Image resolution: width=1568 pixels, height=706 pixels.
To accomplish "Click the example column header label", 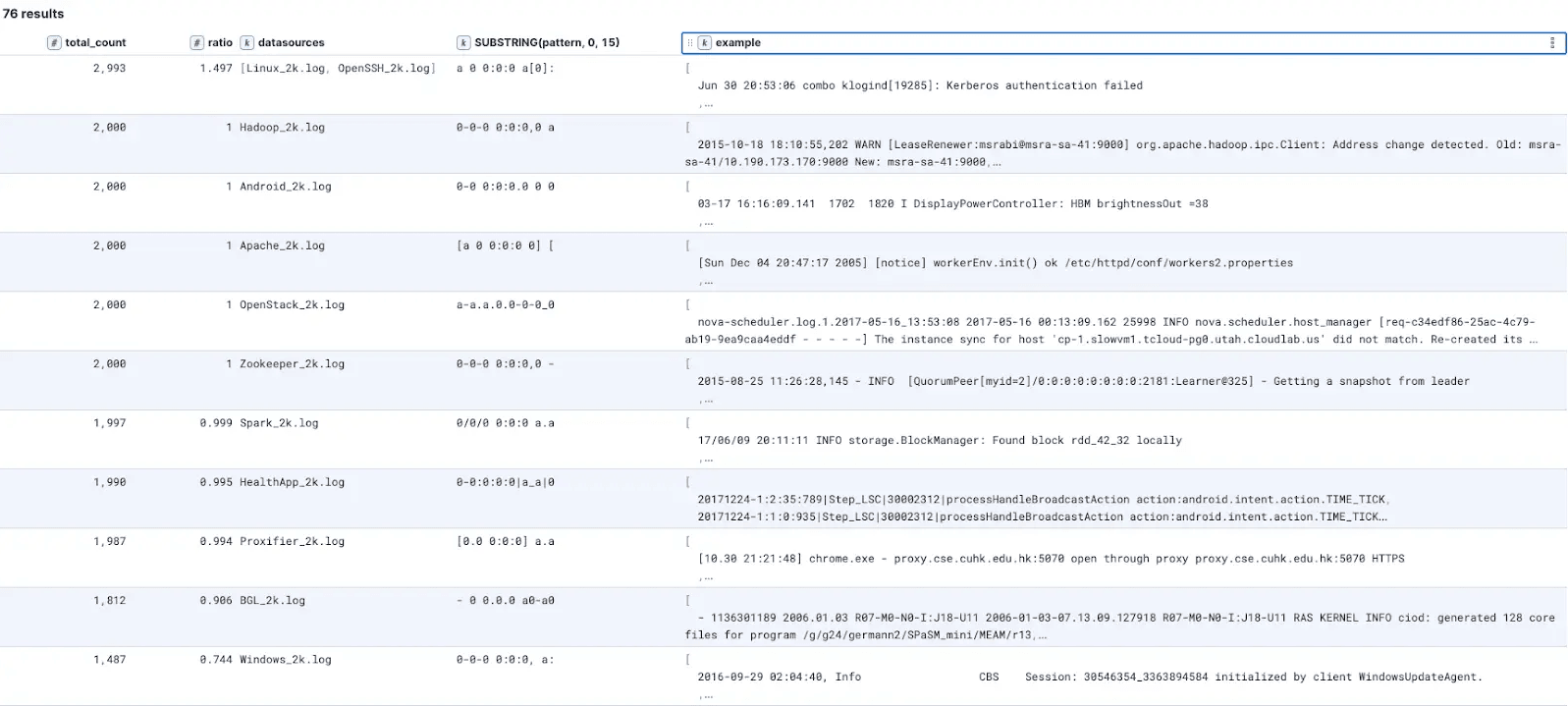I will 737,43.
